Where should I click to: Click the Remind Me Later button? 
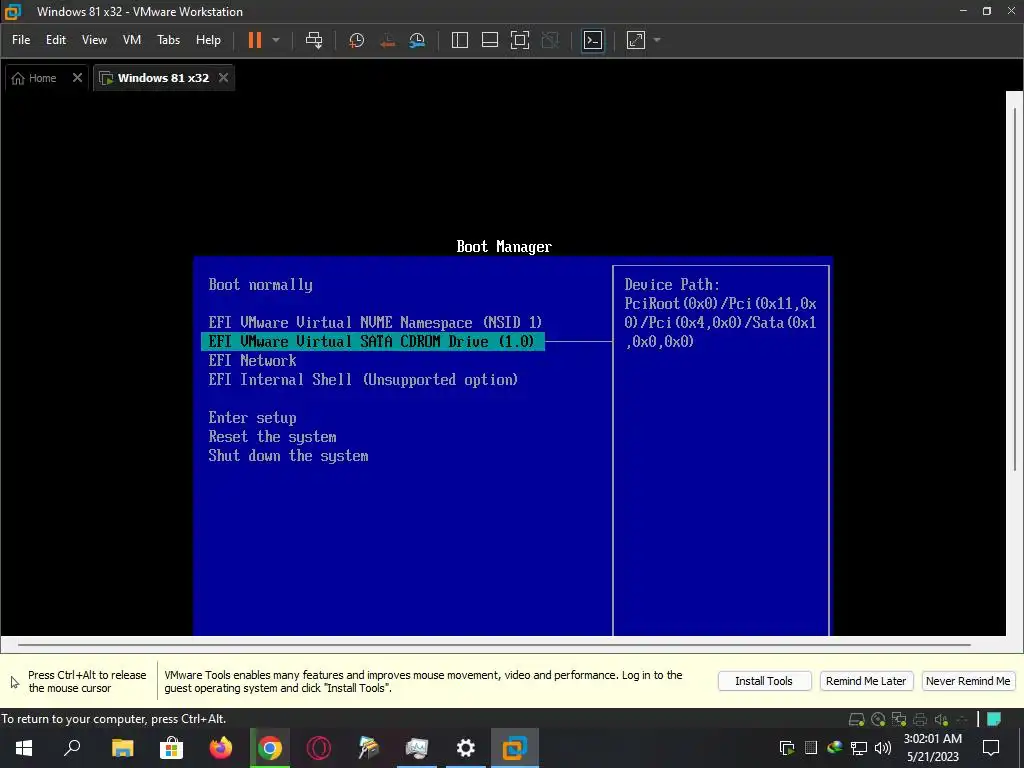click(866, 681)
